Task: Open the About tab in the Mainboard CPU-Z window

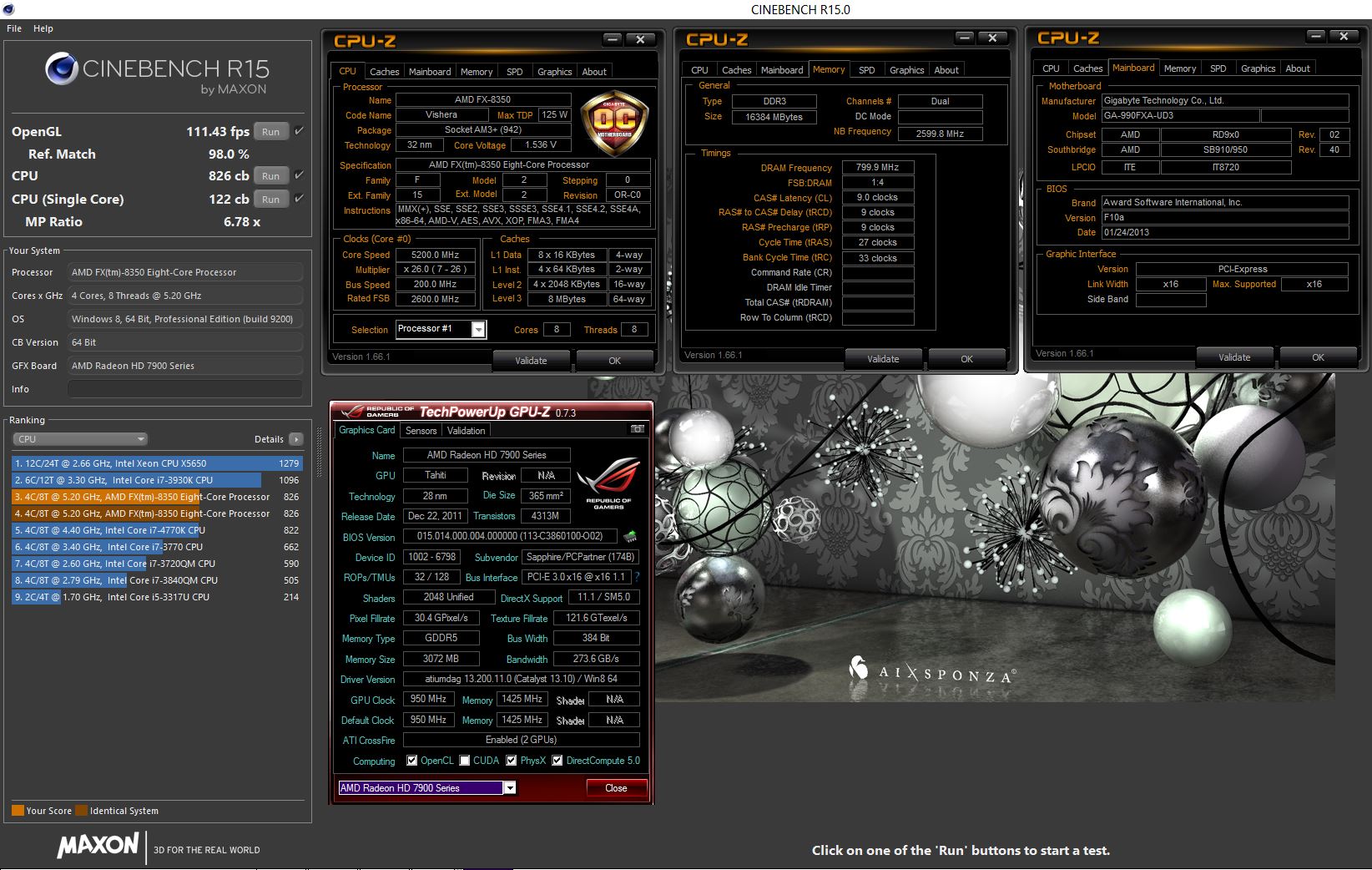Action: (1298, 68)
